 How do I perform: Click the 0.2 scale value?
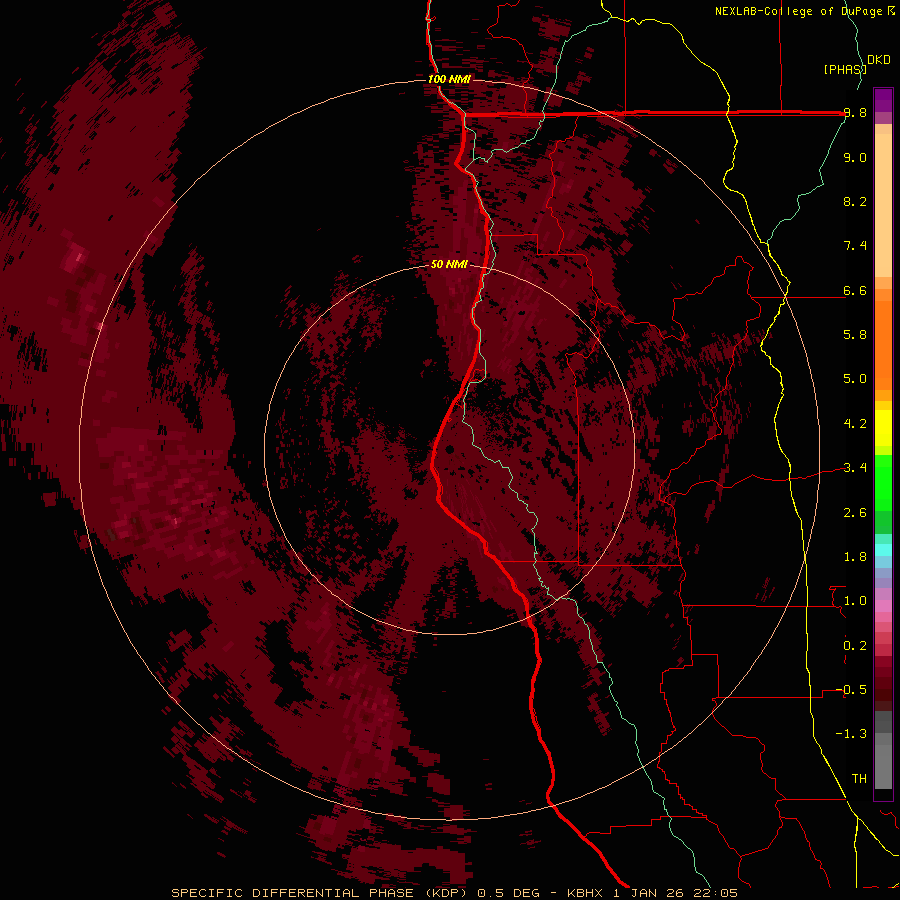coord(855,646)
